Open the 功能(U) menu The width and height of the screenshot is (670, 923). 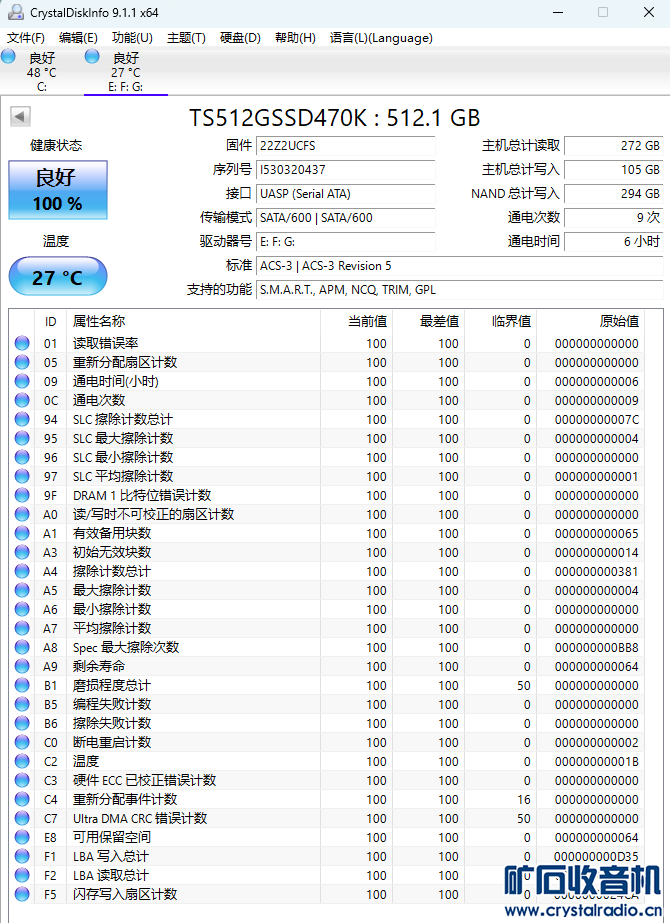coord(132,38)
